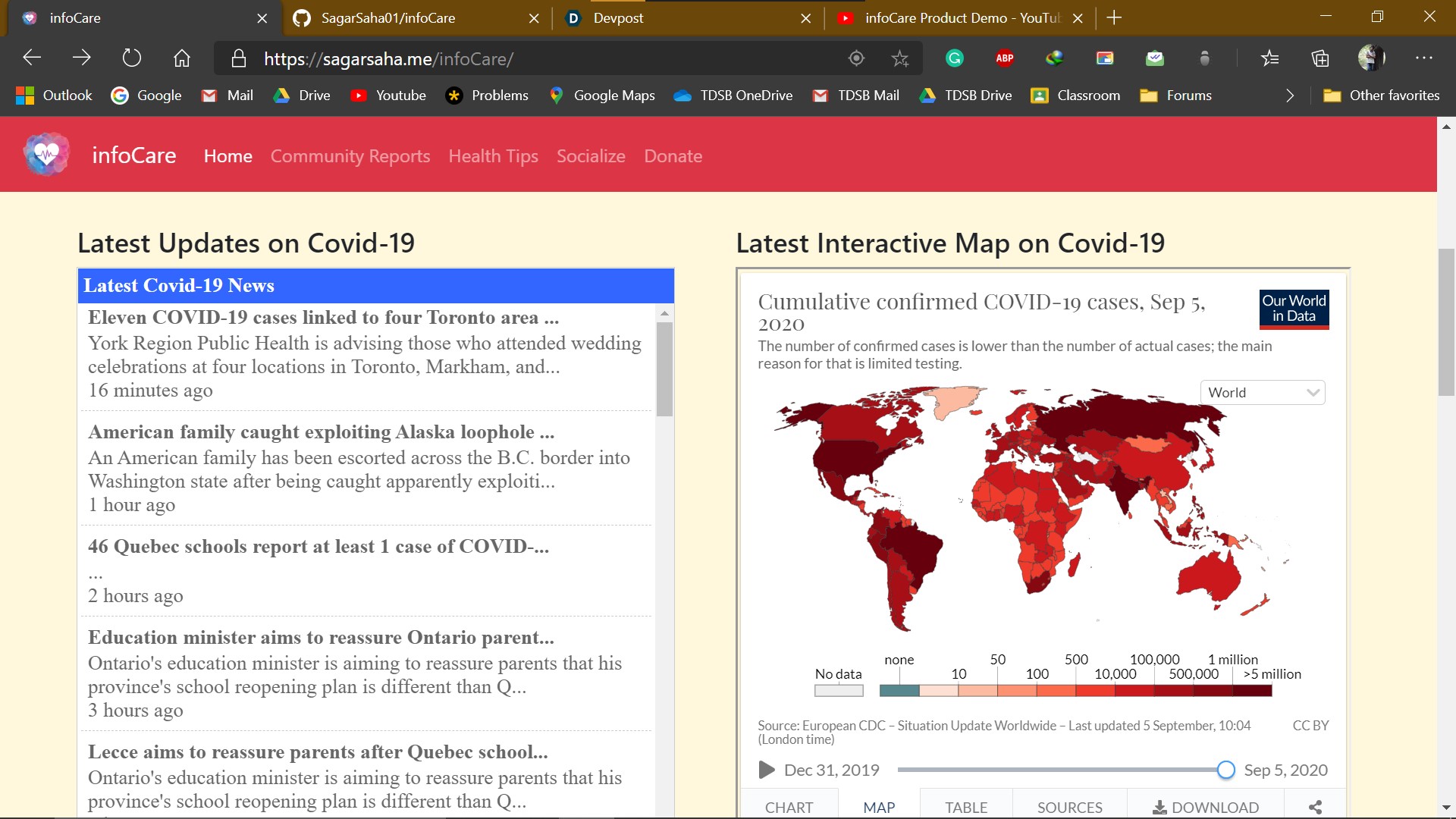Open browser settings and more menu
1456x819 pixels.
pos(1423,58)
